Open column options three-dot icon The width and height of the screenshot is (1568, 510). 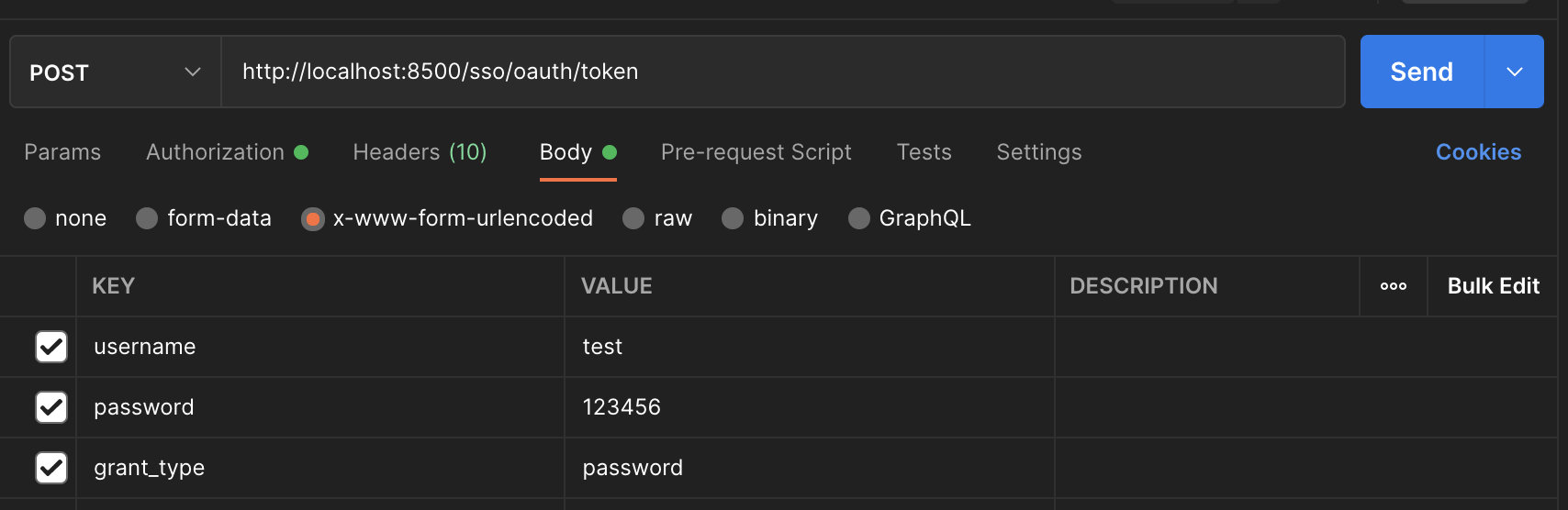pyautogui.click(x=1393, y=286)
